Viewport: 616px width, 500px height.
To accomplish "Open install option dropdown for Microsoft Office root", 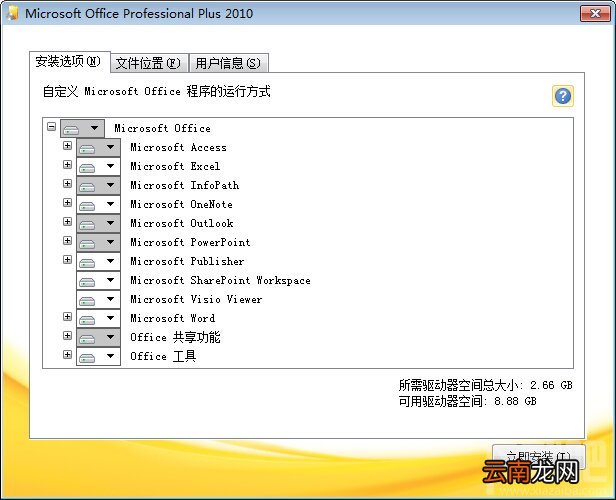I will pos(82,128).
